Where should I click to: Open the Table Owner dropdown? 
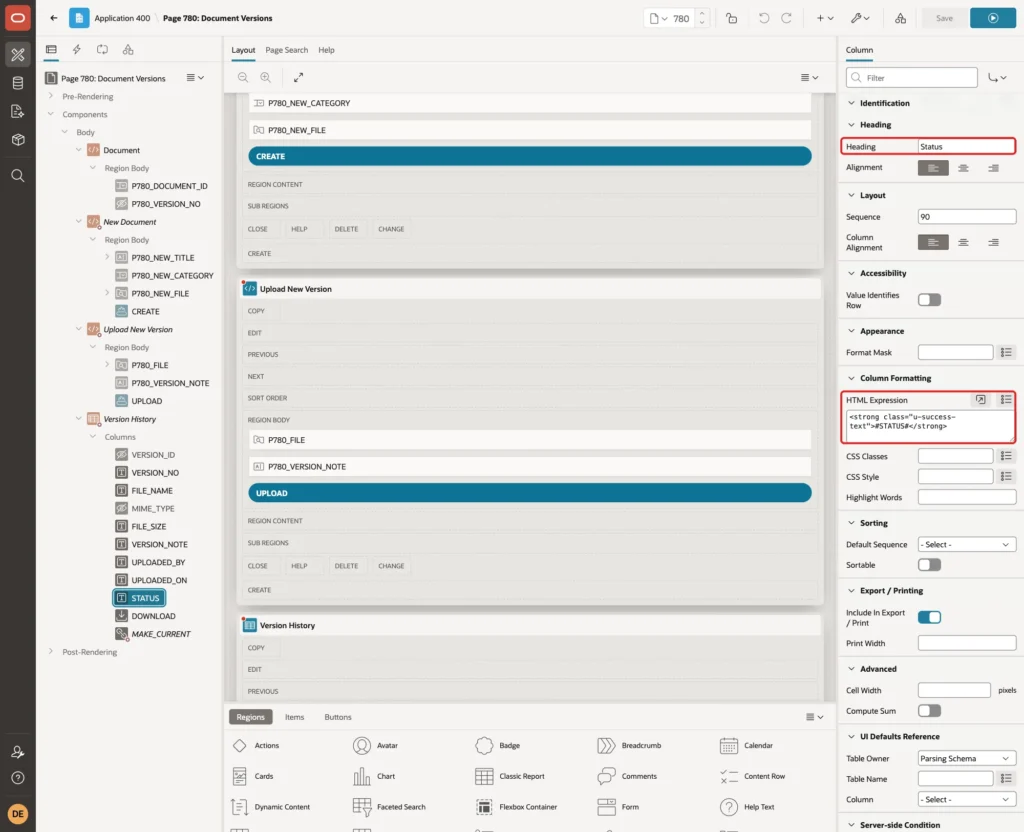[967, 758]
